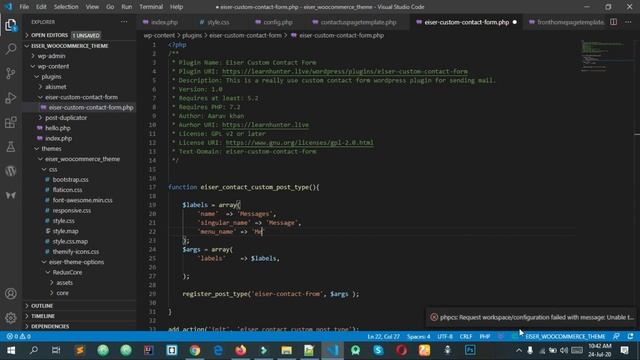Click wp-content in the breadcrumb path

[x=159, y=35]
